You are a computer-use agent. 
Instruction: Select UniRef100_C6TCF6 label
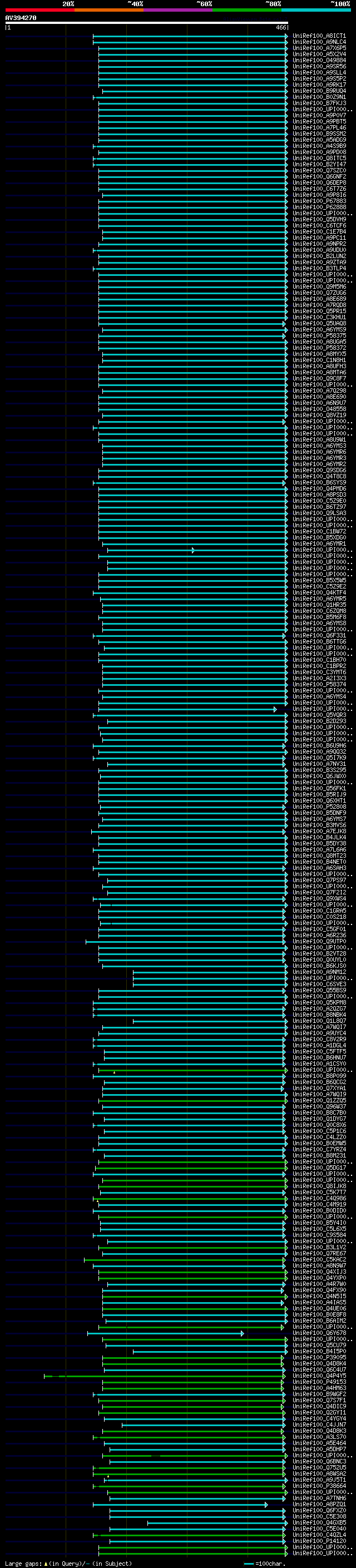tap(319, 225)
